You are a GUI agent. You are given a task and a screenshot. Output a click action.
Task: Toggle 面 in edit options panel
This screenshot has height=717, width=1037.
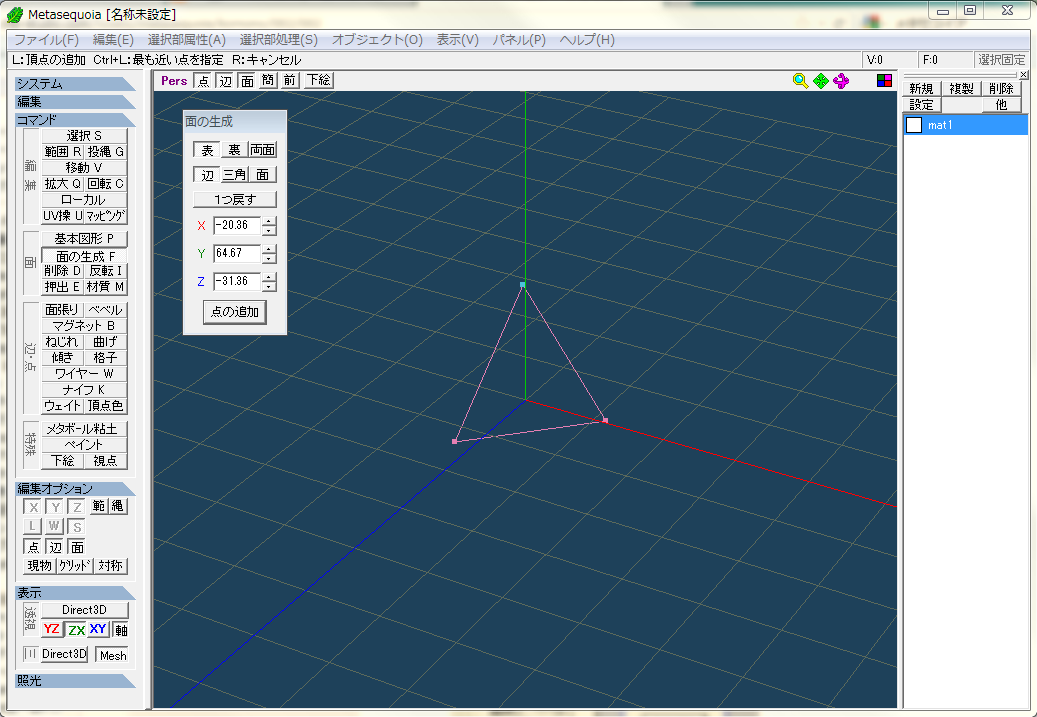pyautogui.click(x=77, y=547)
